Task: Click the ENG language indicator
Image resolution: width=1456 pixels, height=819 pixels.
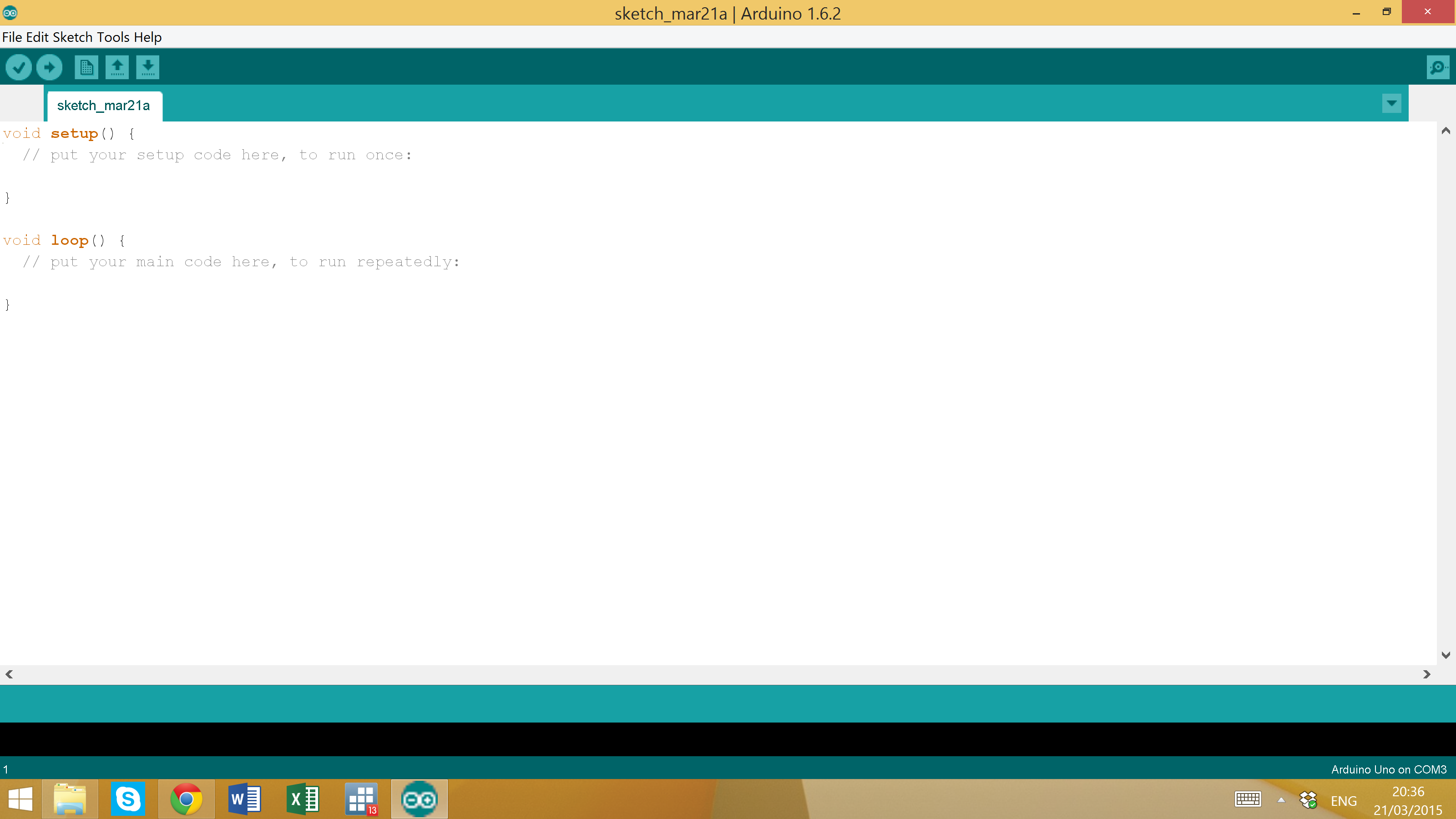Action: tap(1344, 801)
